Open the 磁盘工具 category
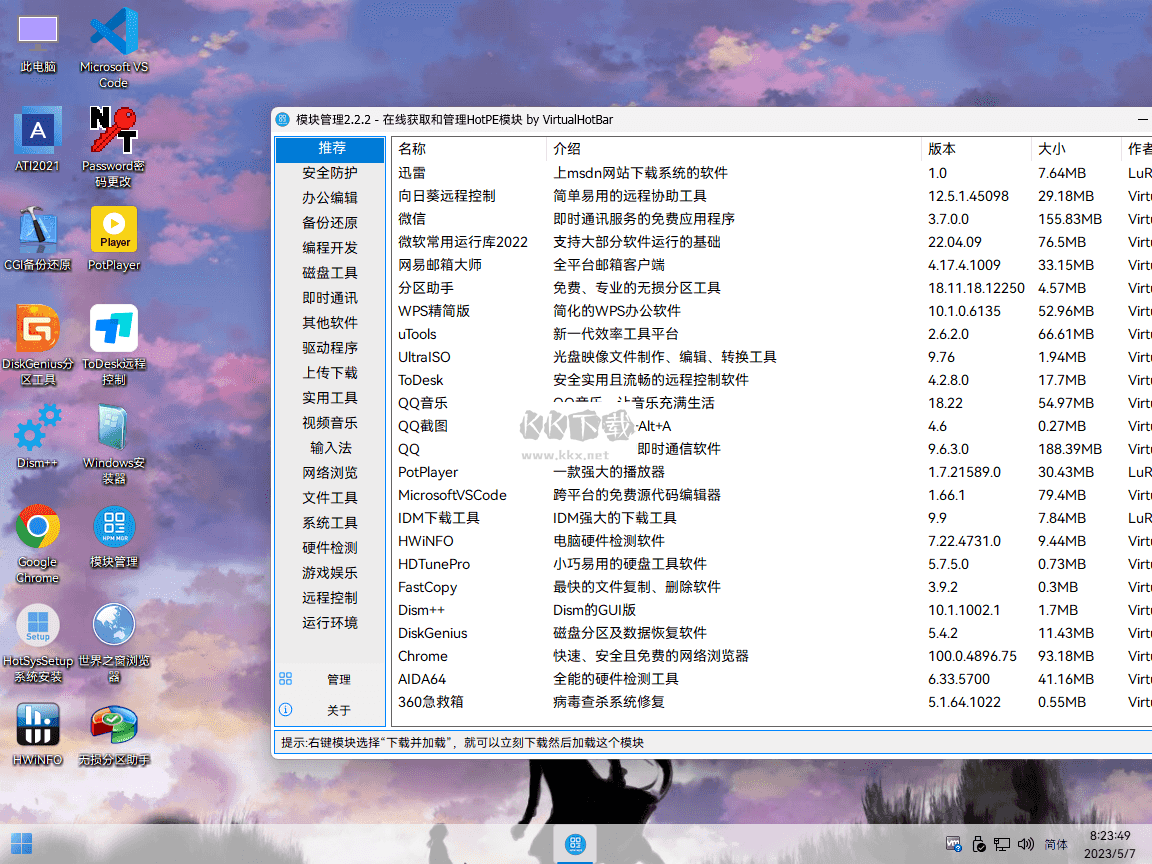This screenshot has height=864, width=1152. coord(330,273)
